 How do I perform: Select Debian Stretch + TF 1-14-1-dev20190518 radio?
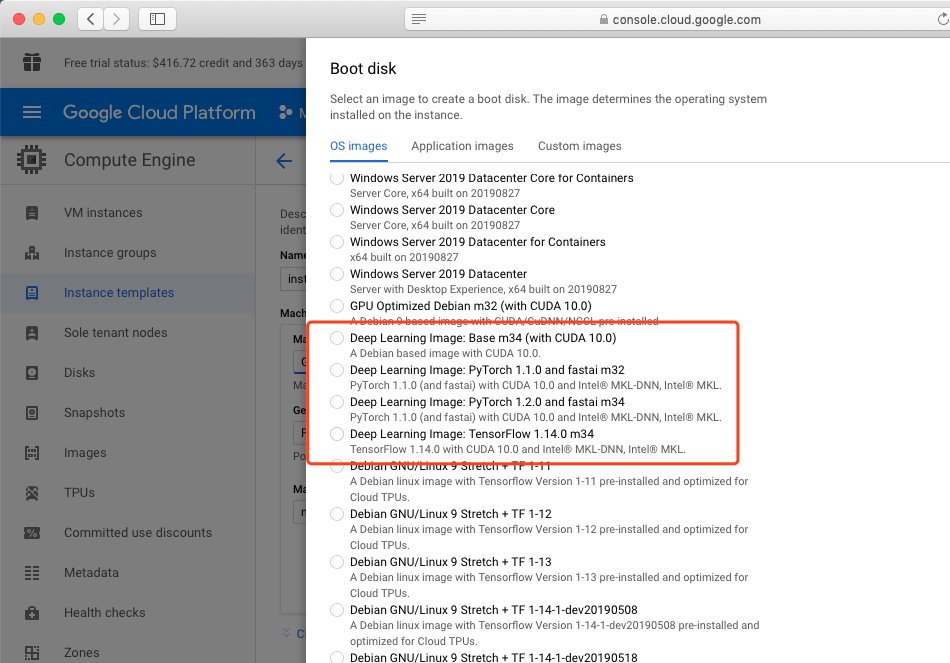(x=337, y=658)
